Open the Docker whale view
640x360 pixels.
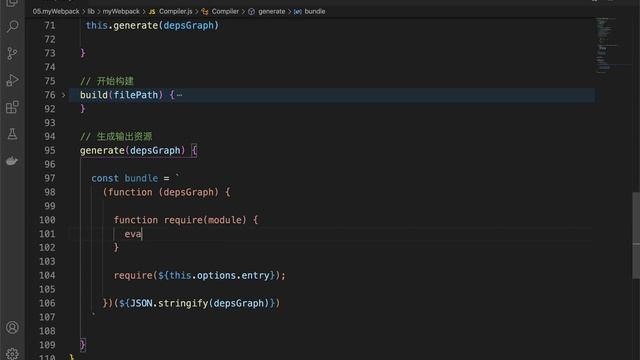(12, 161)
